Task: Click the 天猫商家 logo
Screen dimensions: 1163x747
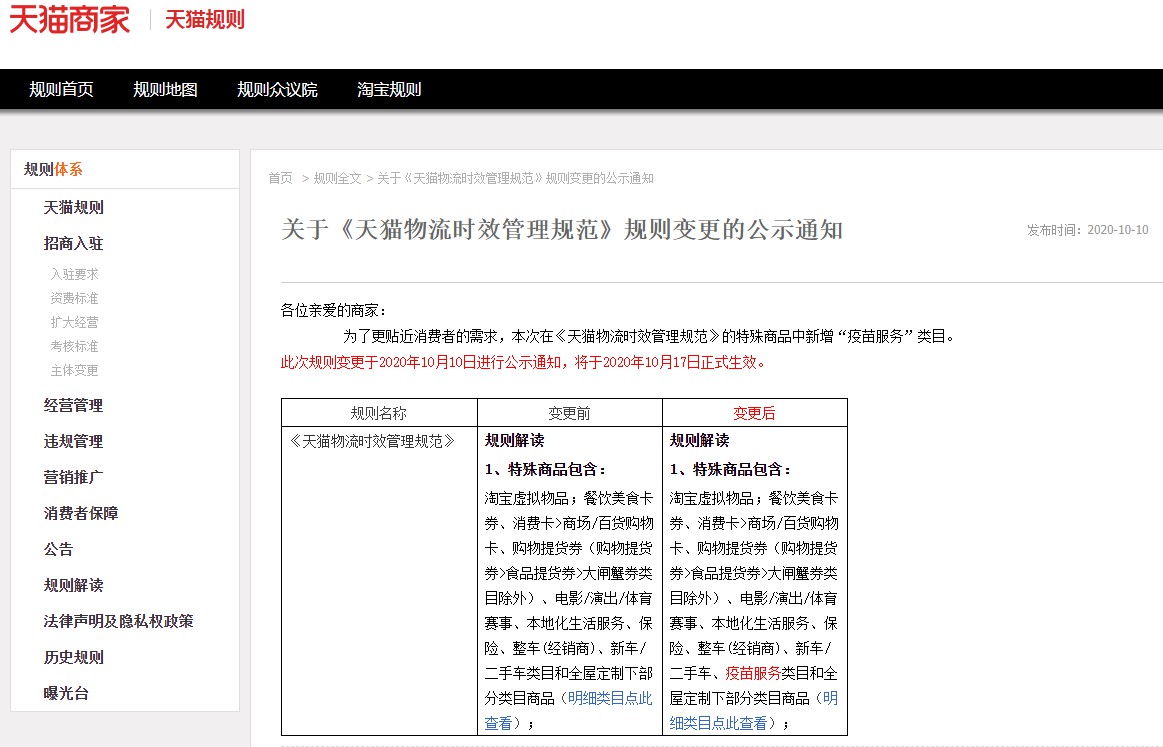Action: pos(69,20)
